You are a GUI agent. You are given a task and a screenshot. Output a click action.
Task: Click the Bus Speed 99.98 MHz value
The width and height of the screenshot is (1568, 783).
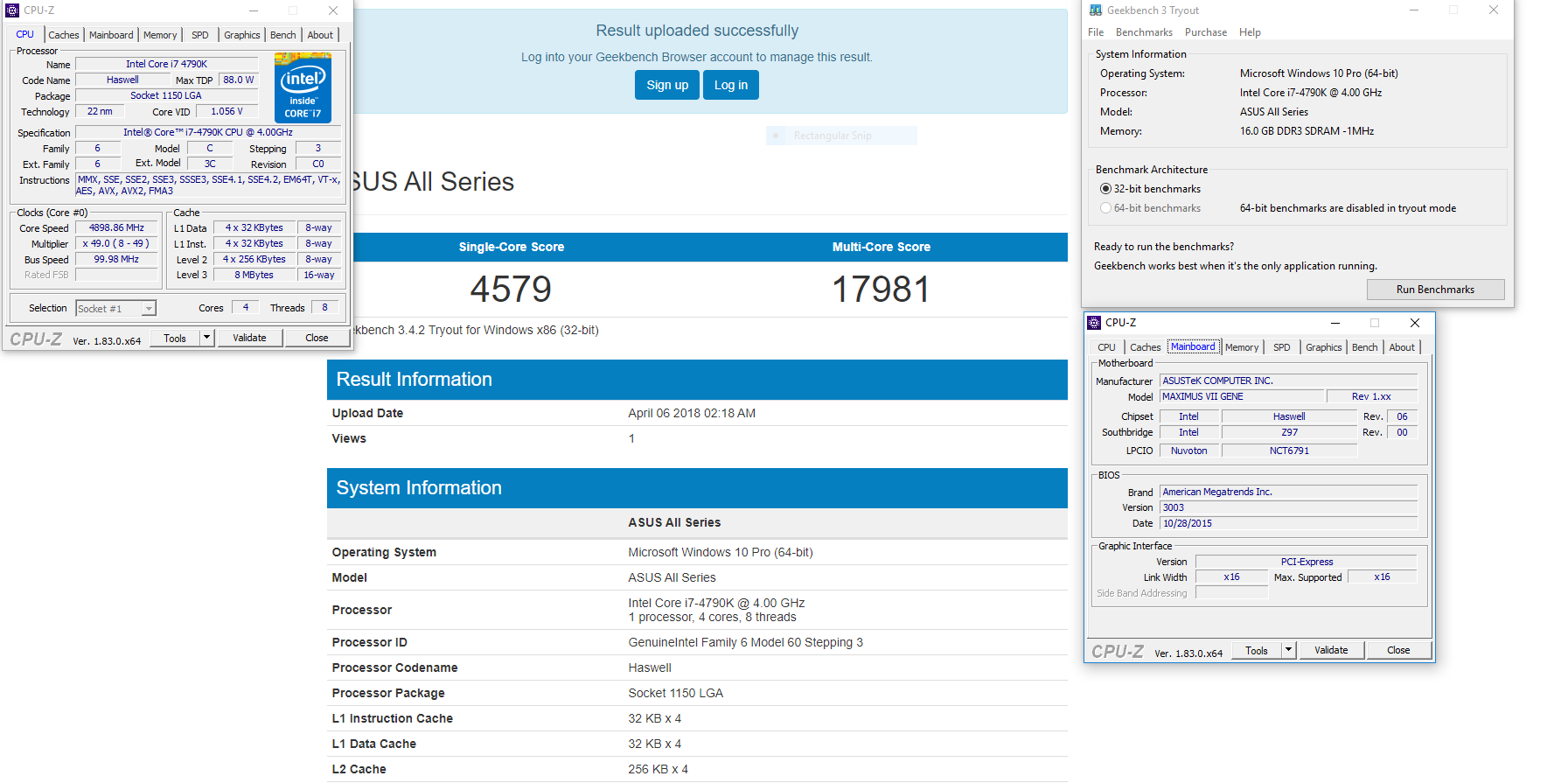[116, 259]
